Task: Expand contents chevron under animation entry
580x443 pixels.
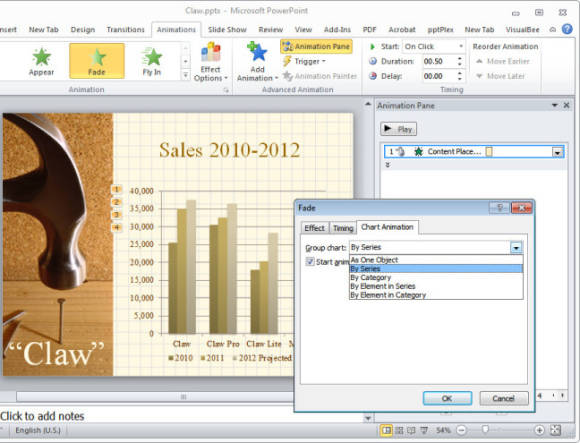Action: point(388,165)
